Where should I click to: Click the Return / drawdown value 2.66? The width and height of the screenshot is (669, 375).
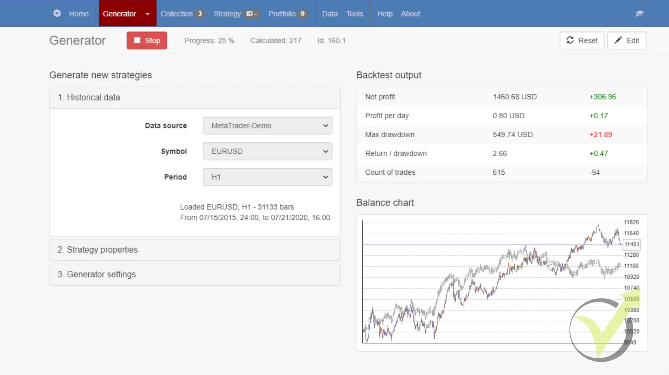coord(500,153)
